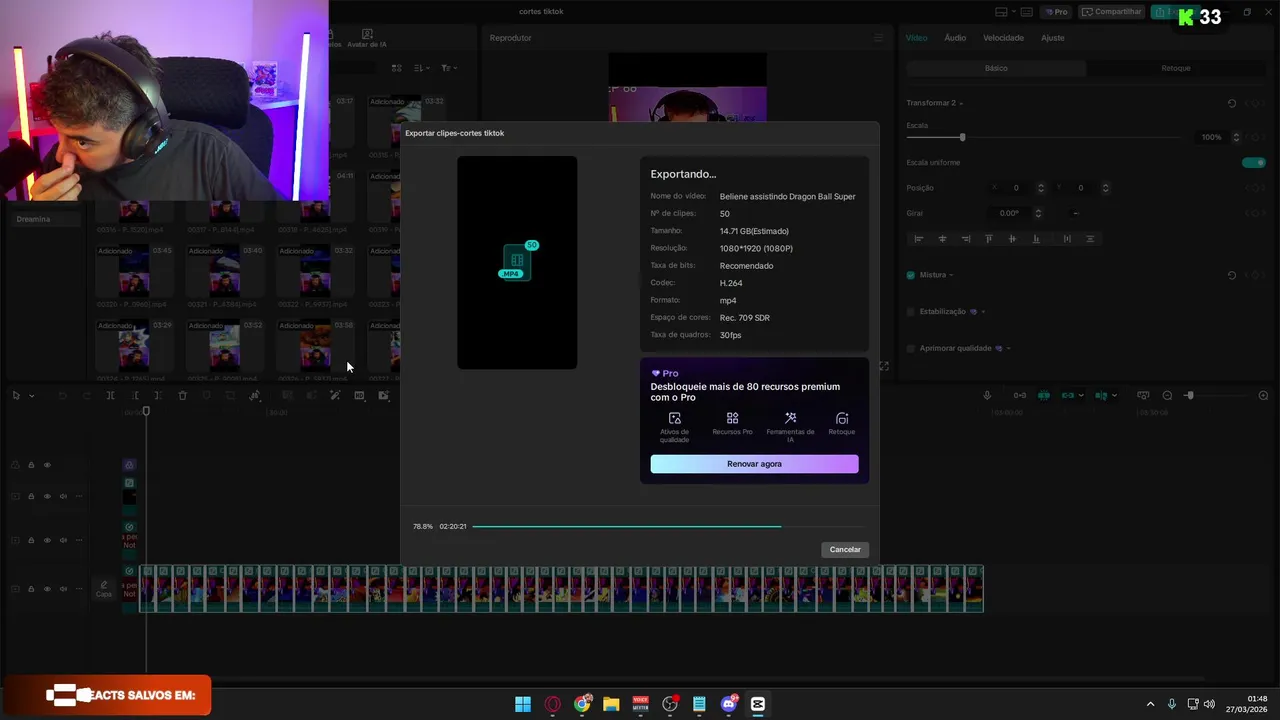Open the Ajuste tab

click(1052, 38)
